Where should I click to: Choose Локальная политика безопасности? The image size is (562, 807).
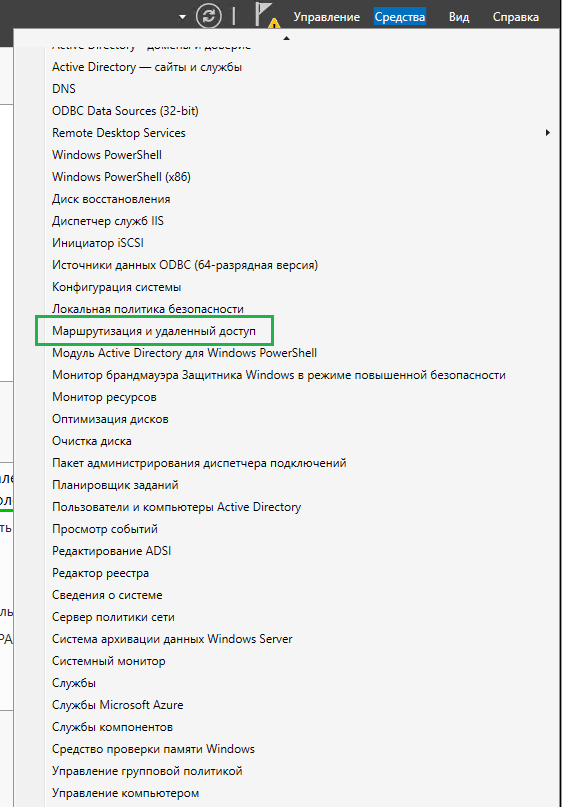148,309
